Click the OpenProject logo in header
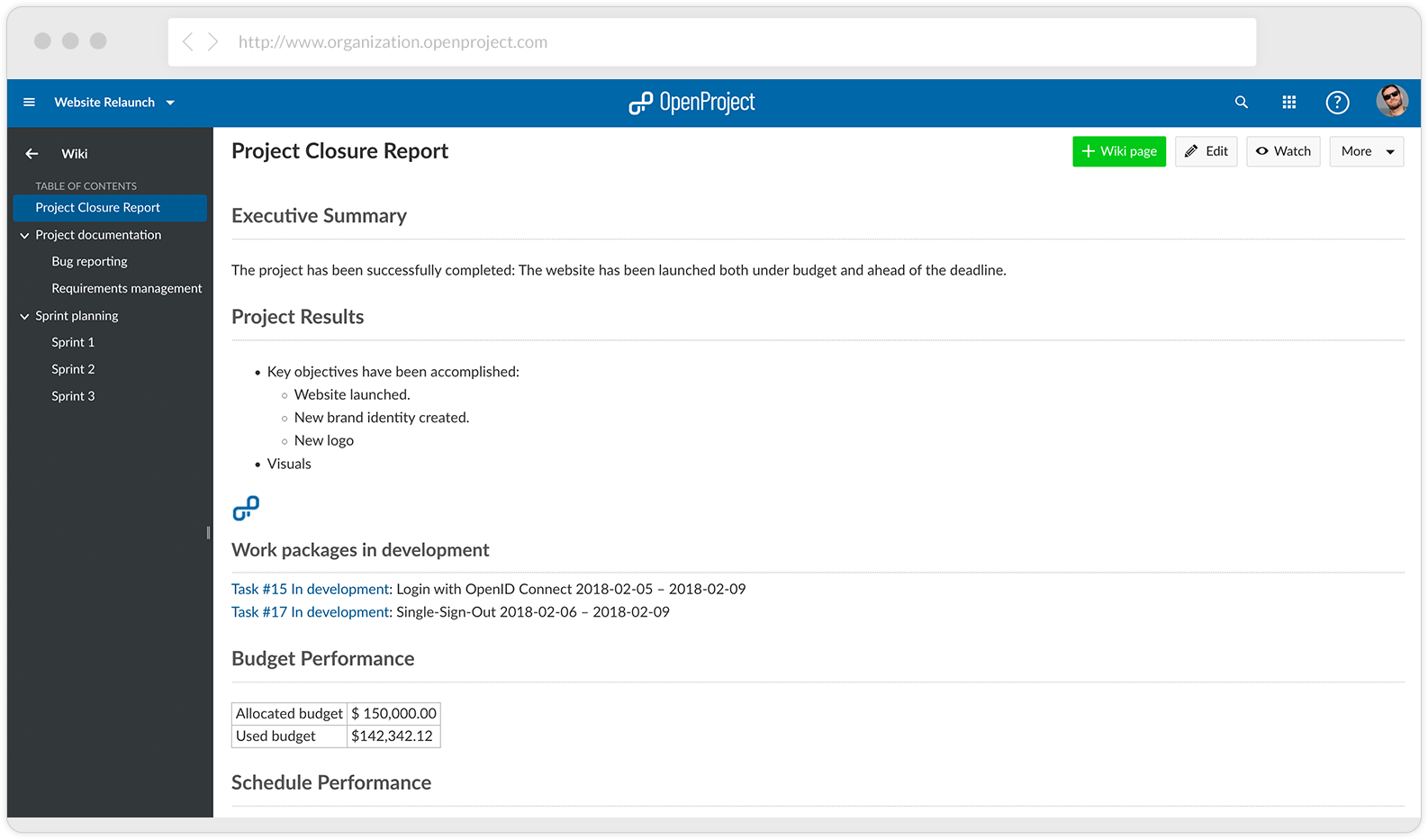Screen dimensions: 1428x840 point(691,103)
